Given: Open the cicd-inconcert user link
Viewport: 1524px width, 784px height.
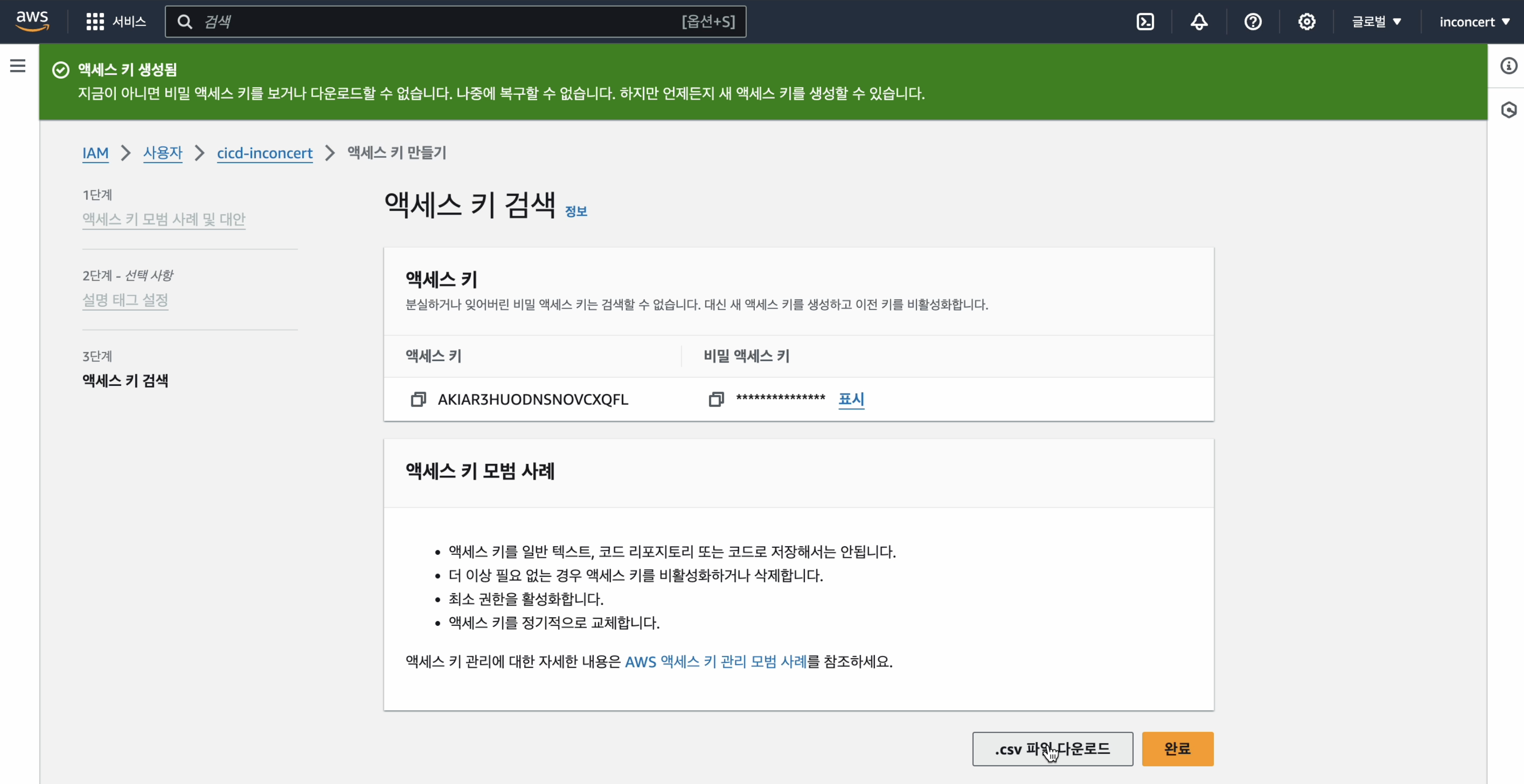Looking at the screenshot, I should [265, 153].
